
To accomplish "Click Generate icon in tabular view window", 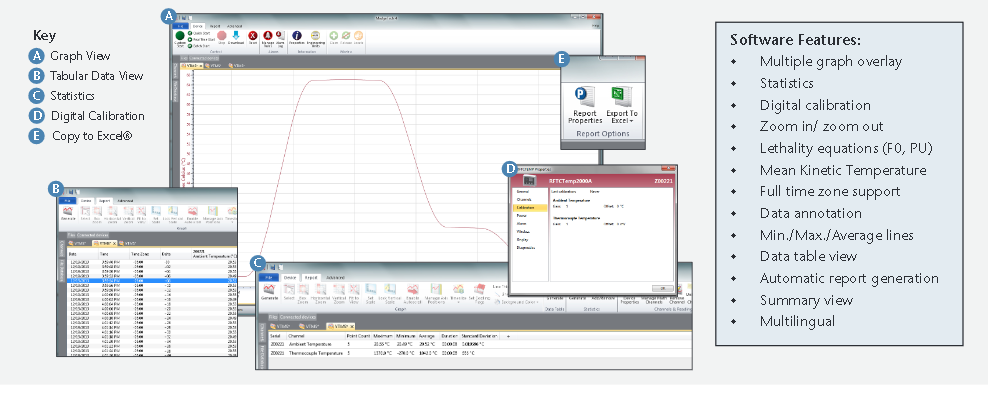I will click(68, 211).
